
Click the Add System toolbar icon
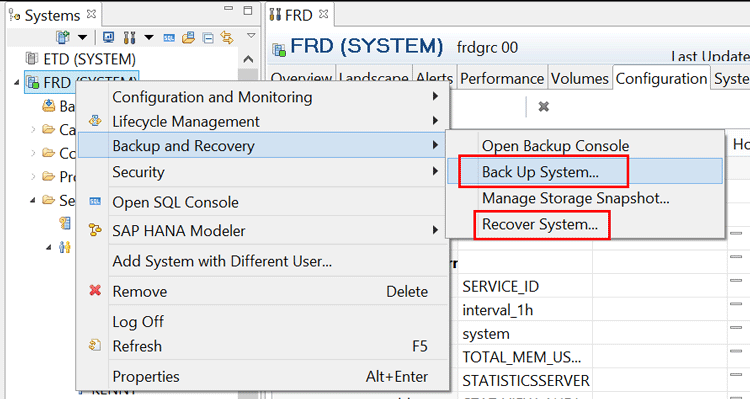63,37
